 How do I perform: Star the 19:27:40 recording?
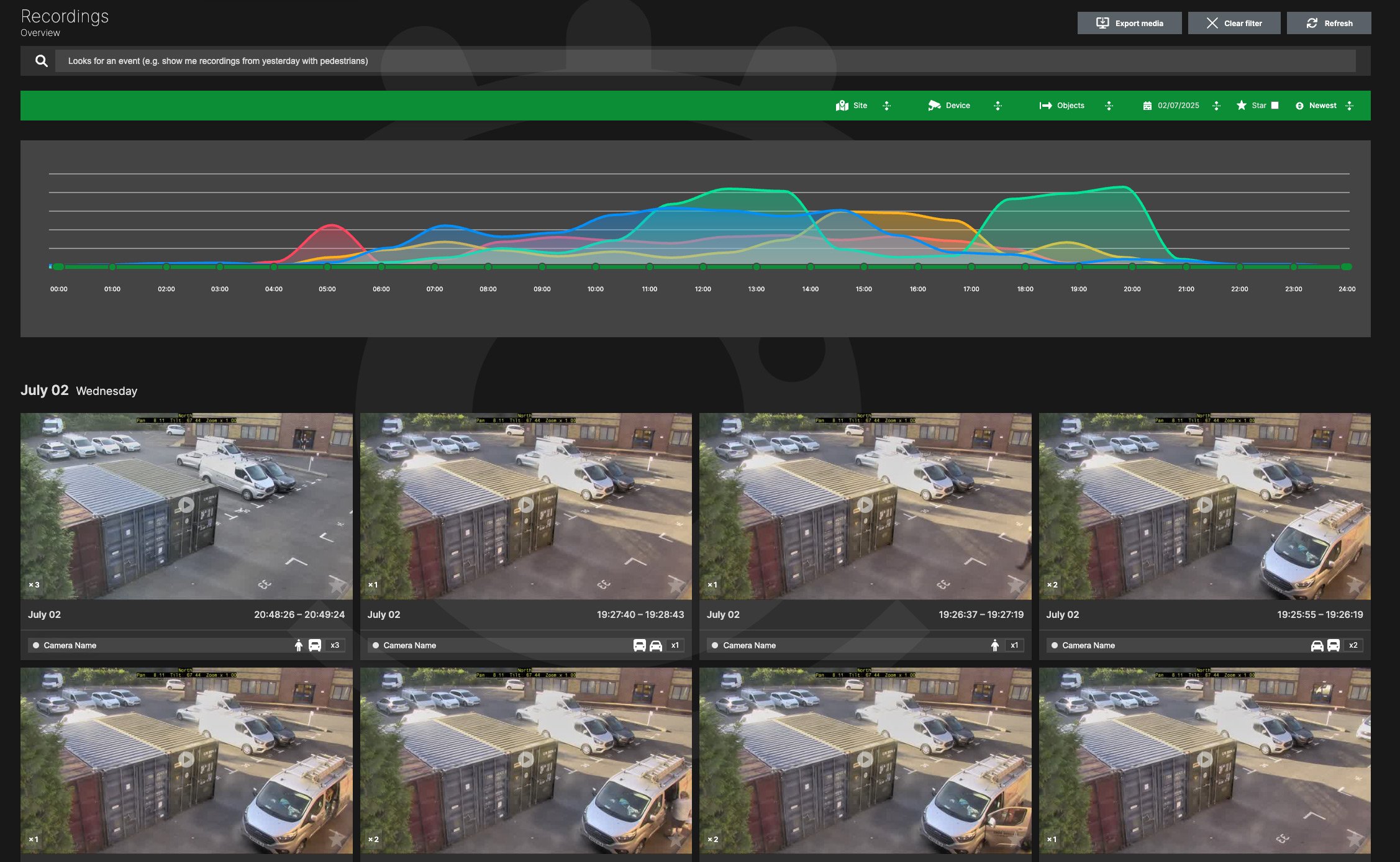point(675,584)
